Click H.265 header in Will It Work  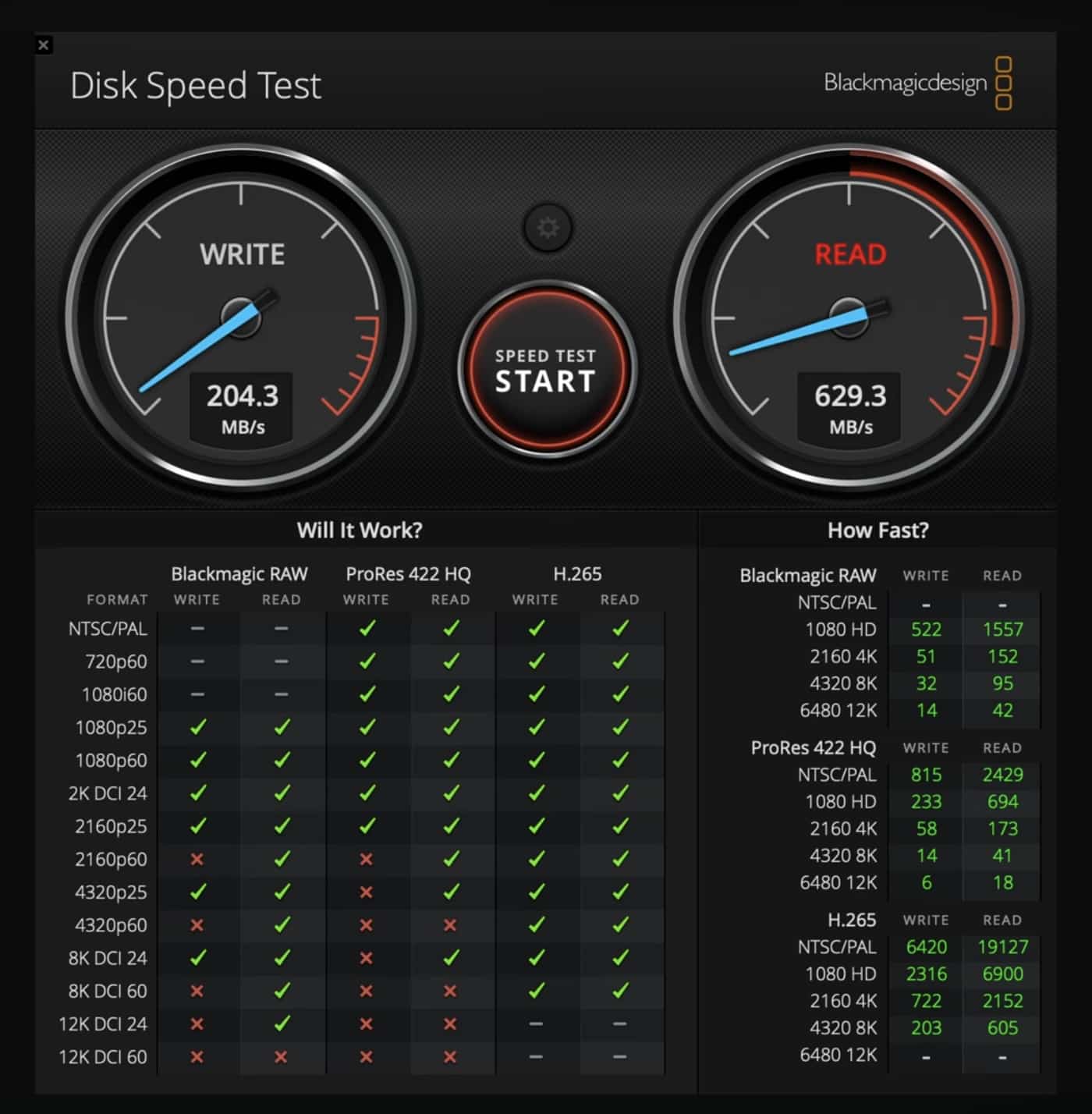click(x=577, y=574)
